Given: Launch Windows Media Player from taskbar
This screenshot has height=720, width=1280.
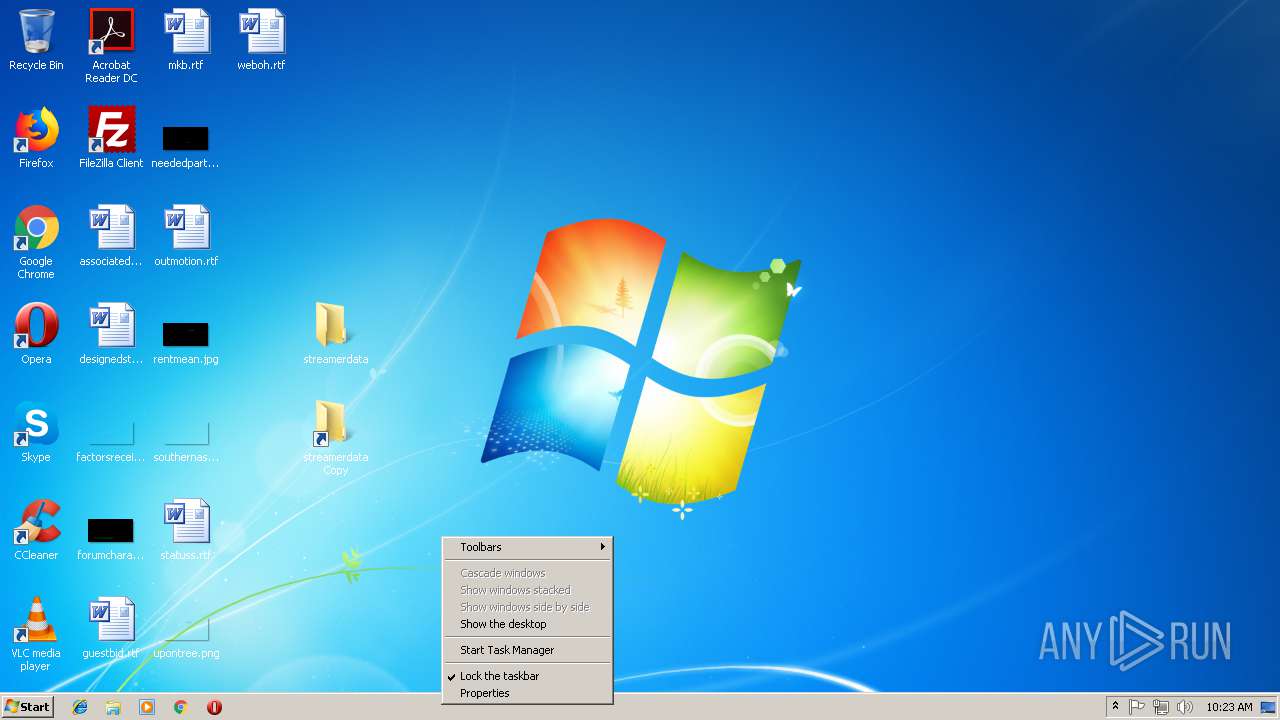Looking at the screenshot, I should click(147, 707).
